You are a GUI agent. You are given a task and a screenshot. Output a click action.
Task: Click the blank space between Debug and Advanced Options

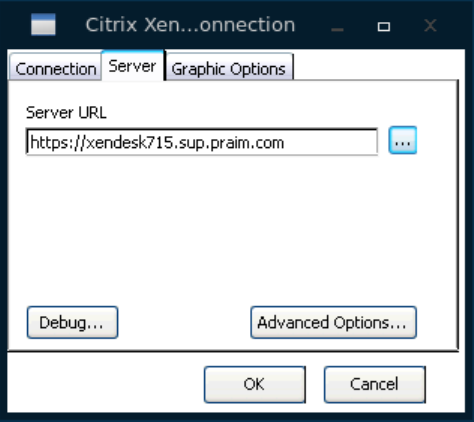pos(184,323)
